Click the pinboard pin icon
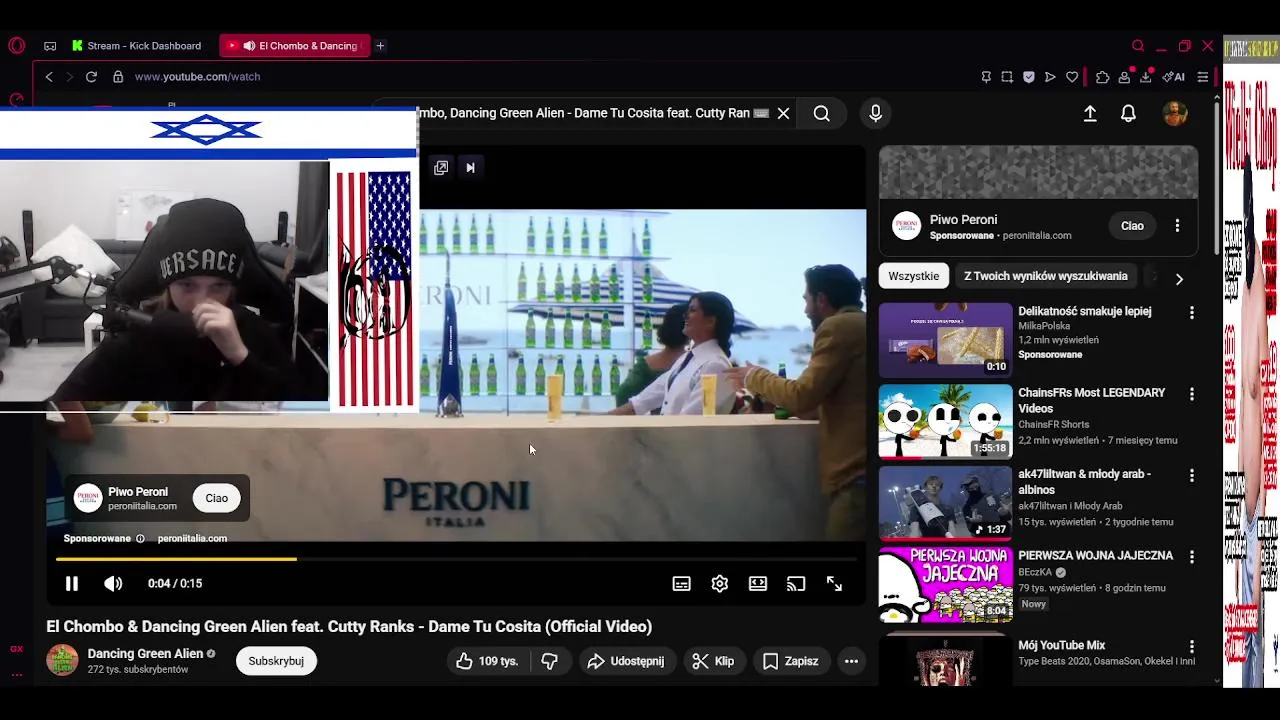The image size is (1280, 720). [986, 76]
